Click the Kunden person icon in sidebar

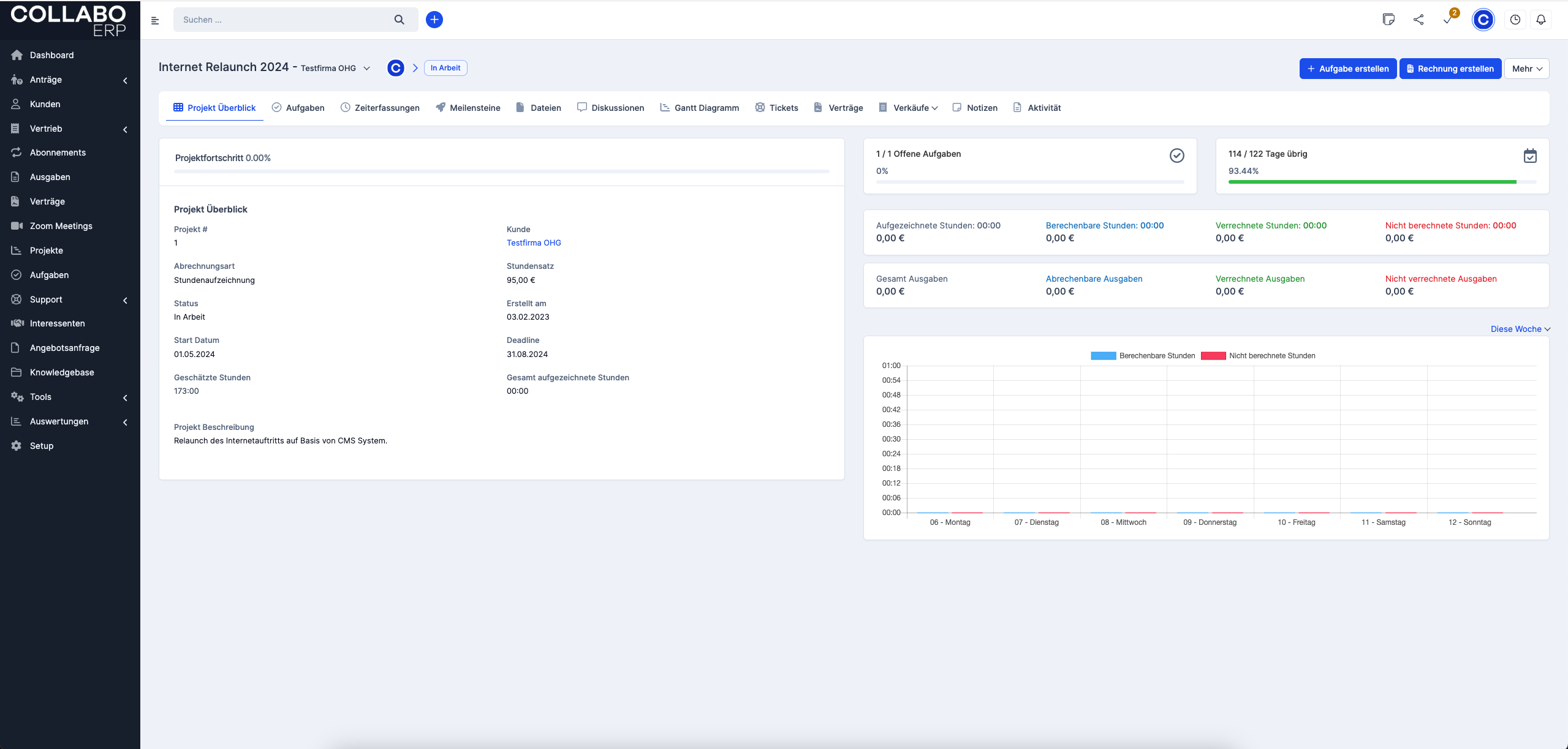16,104
